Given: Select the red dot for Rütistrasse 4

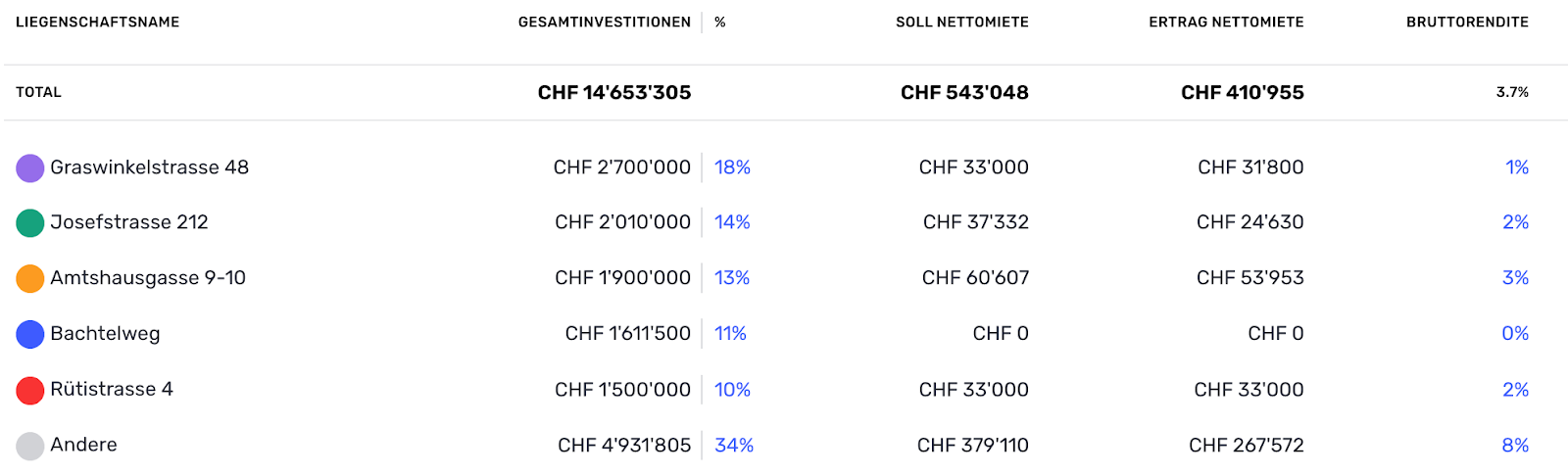Looking at the screenshot, I should click(x=30, y=391).
